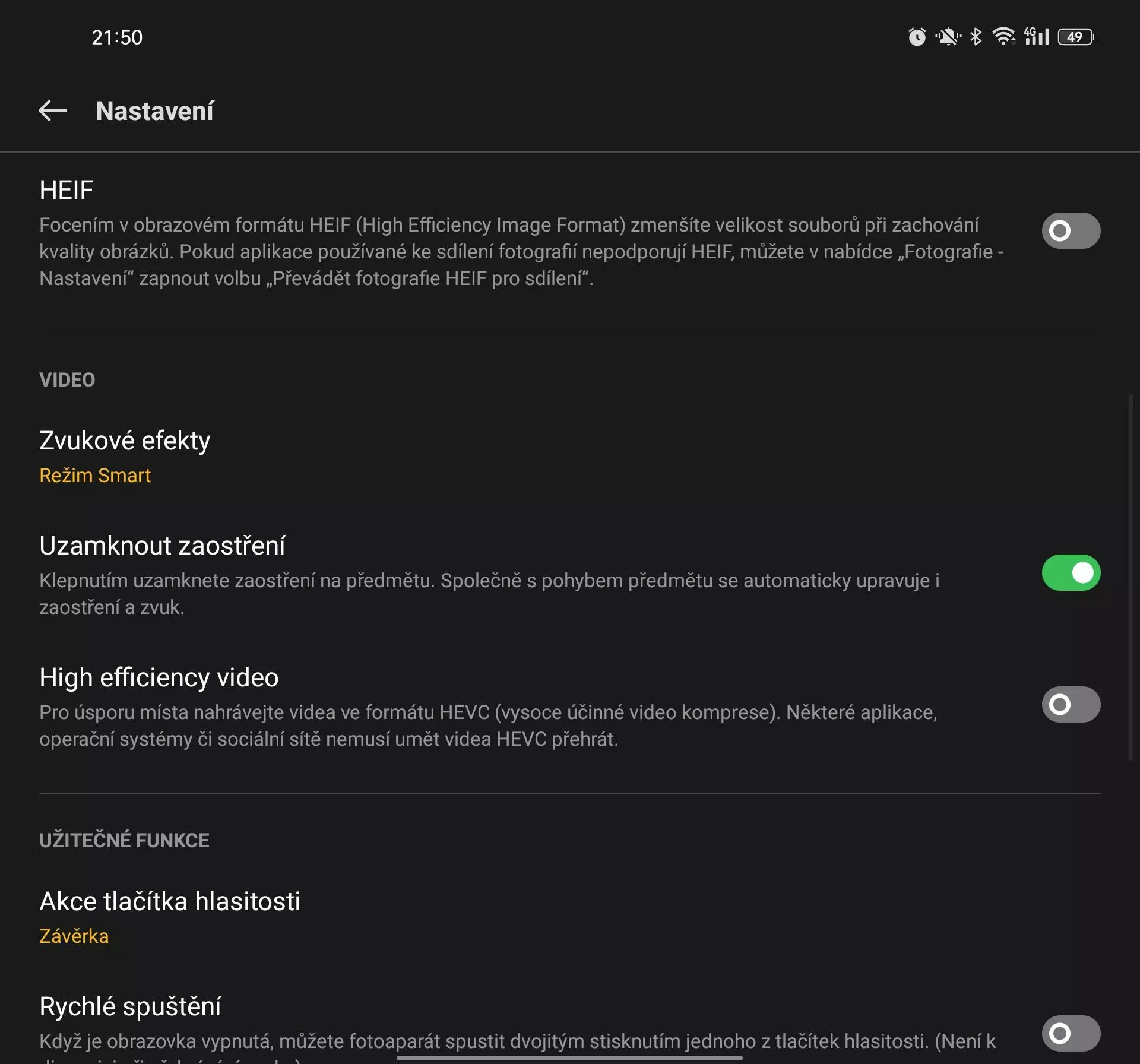Tap the UŽITEČNÉ FUNKCE section header
Image resolution: width=1140 pixels, height=1064 pixels.
pos(124,840)
